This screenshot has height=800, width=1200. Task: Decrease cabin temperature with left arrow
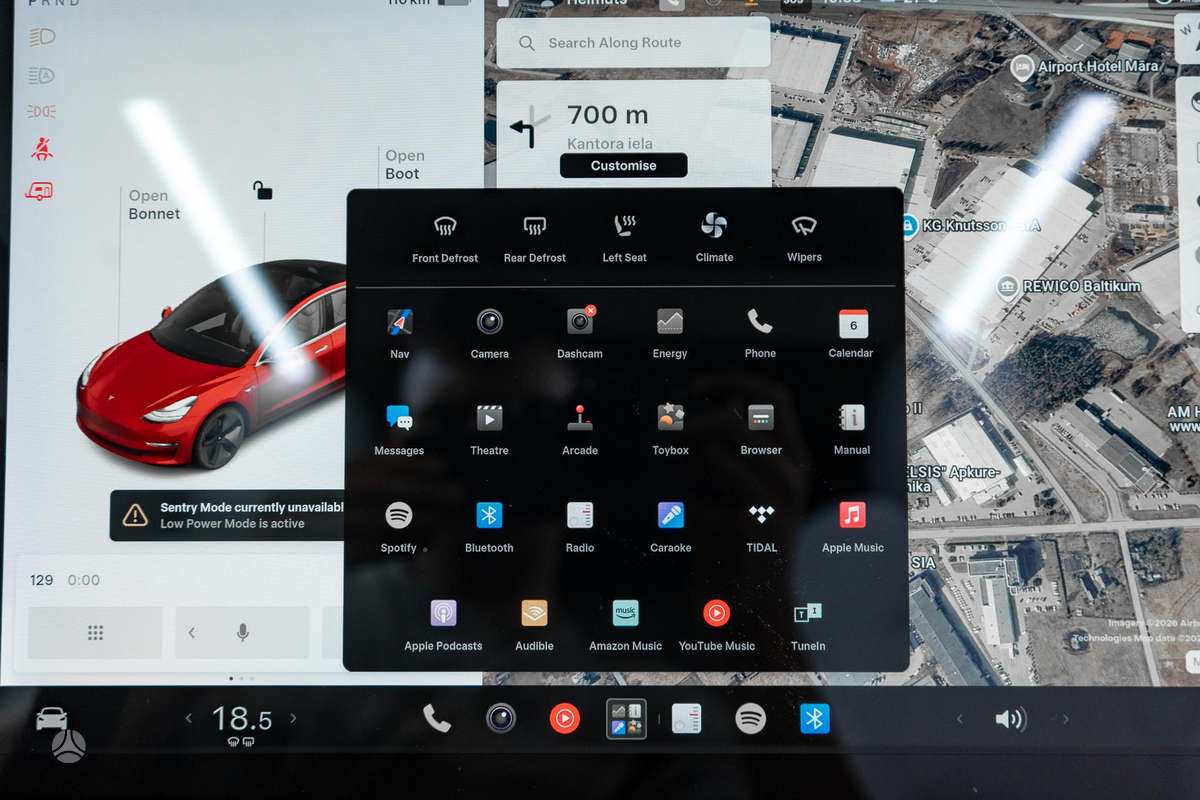[188, 718]
